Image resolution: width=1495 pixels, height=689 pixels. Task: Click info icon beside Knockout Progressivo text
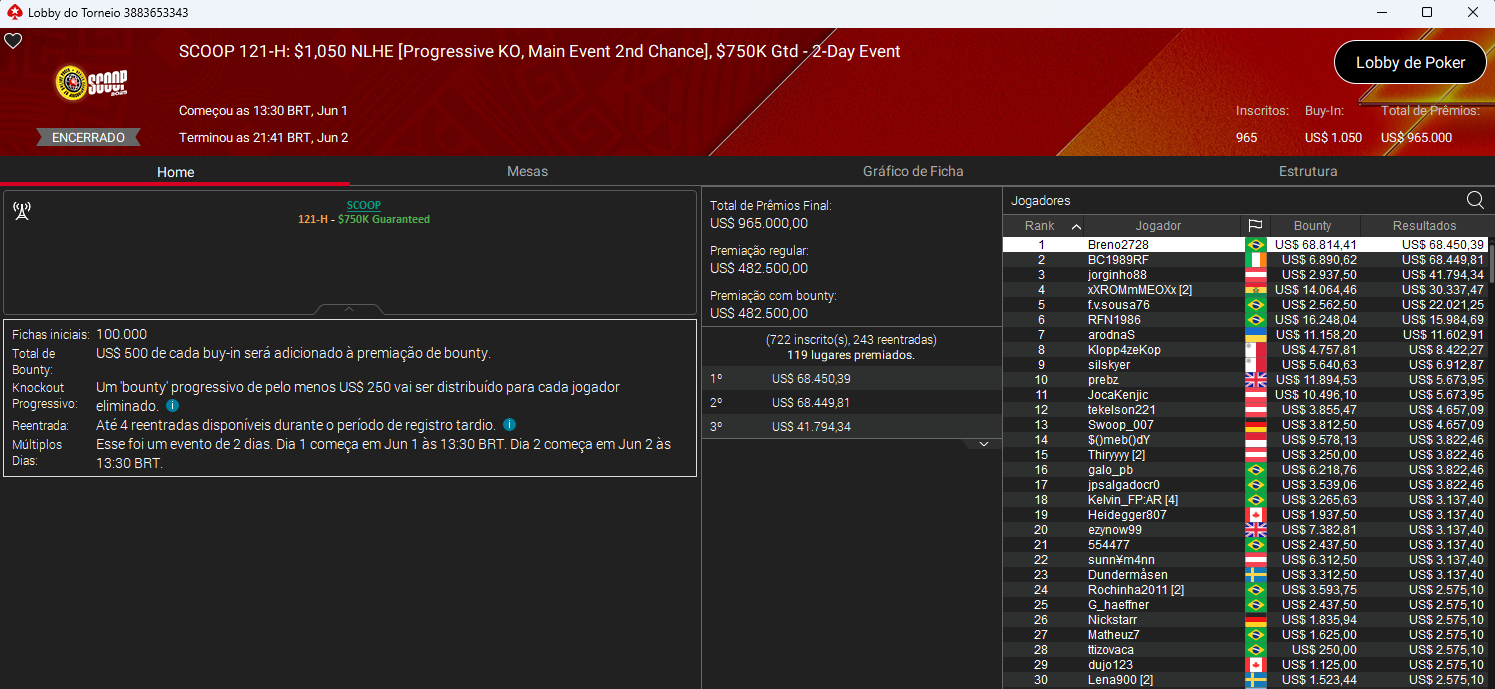(172, 406)
